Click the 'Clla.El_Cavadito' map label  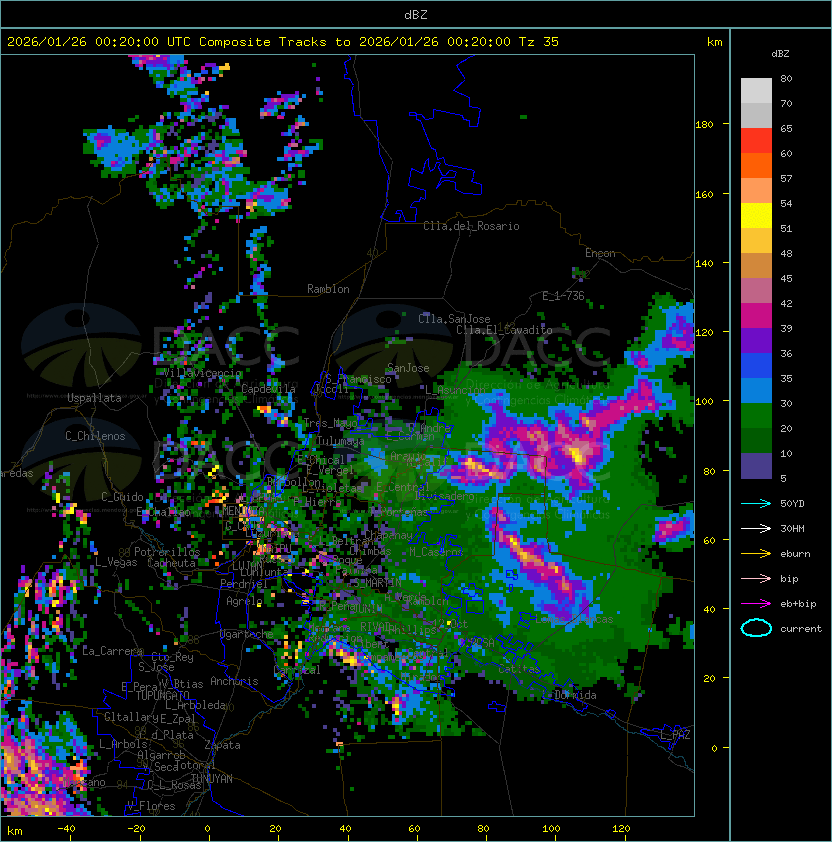pos(504,330)
